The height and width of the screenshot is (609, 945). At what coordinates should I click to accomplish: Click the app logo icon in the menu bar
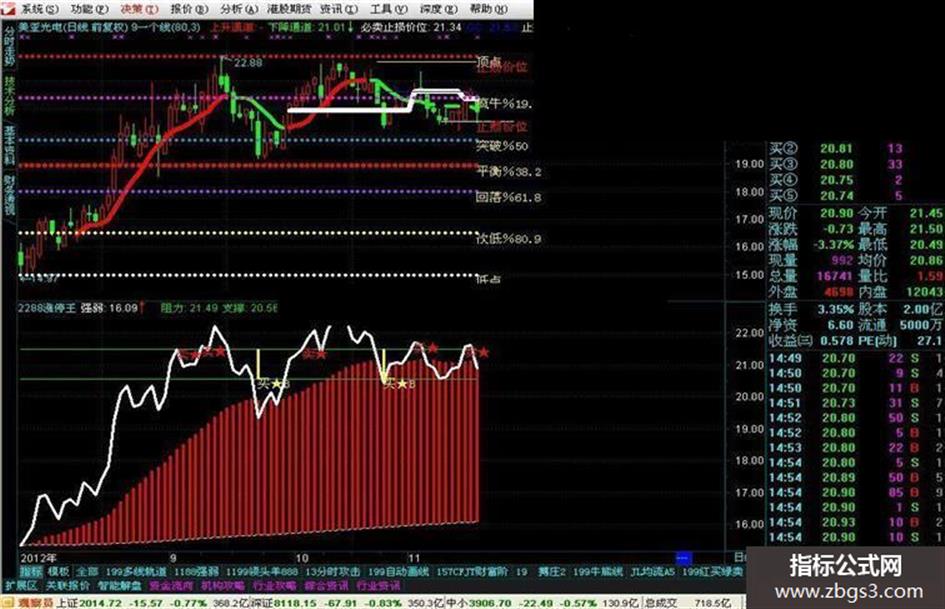click(8, 8)
